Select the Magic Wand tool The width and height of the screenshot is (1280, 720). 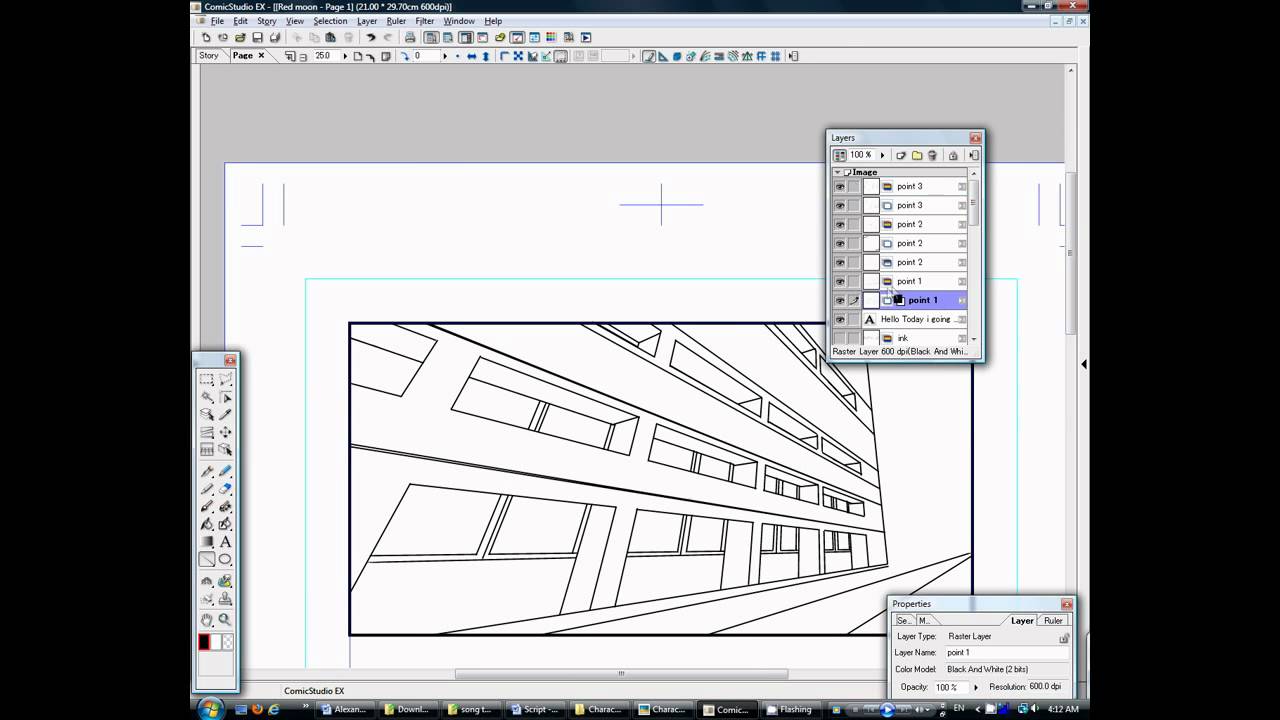(206, 397)
